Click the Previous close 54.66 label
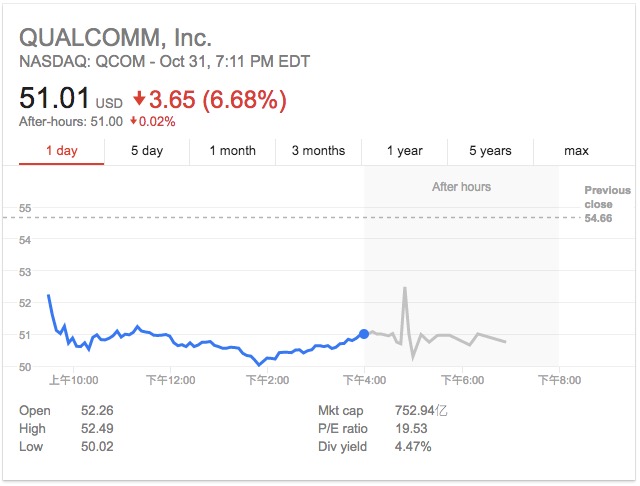The height and width of the screenshot is (486, 640). point(607,203)
